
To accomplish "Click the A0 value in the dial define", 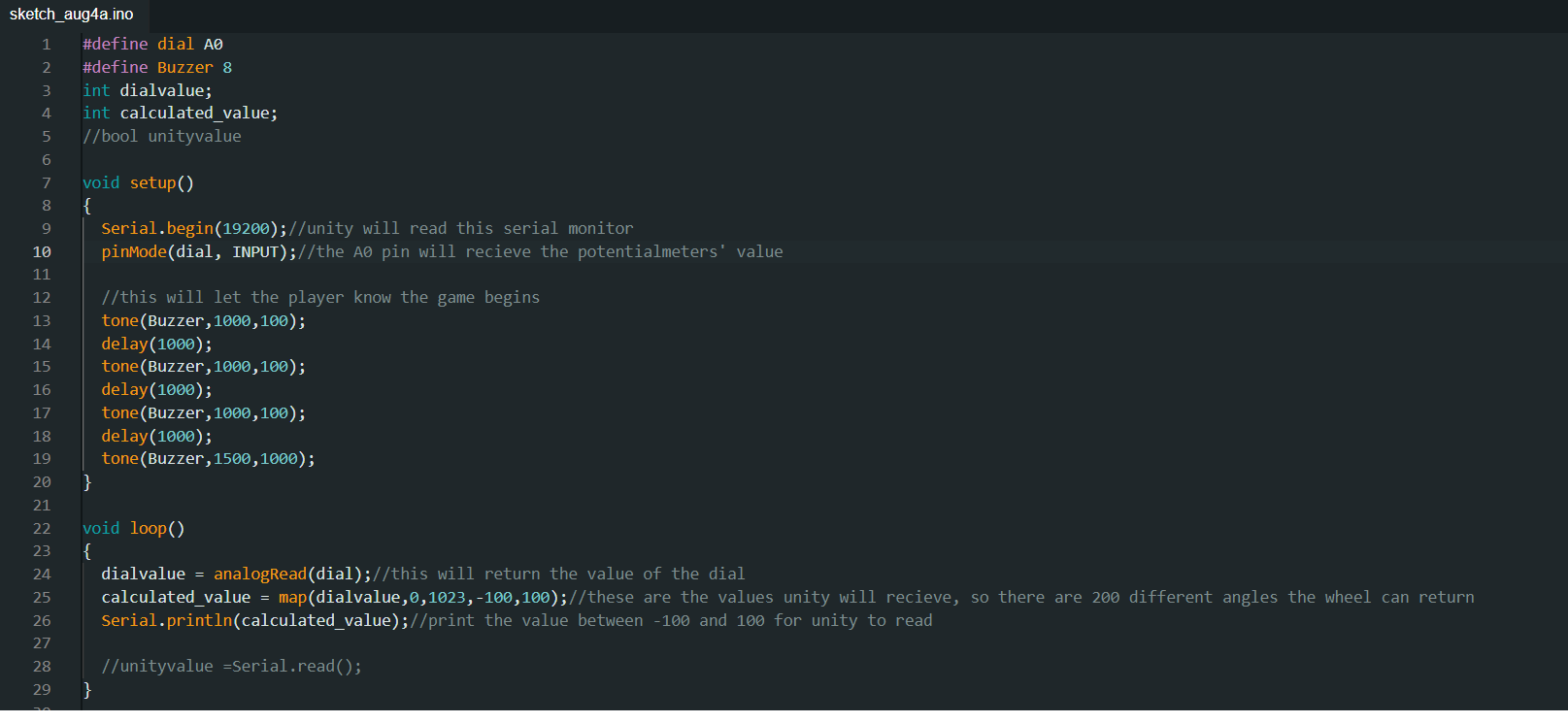I will click(x=214, y=45).
